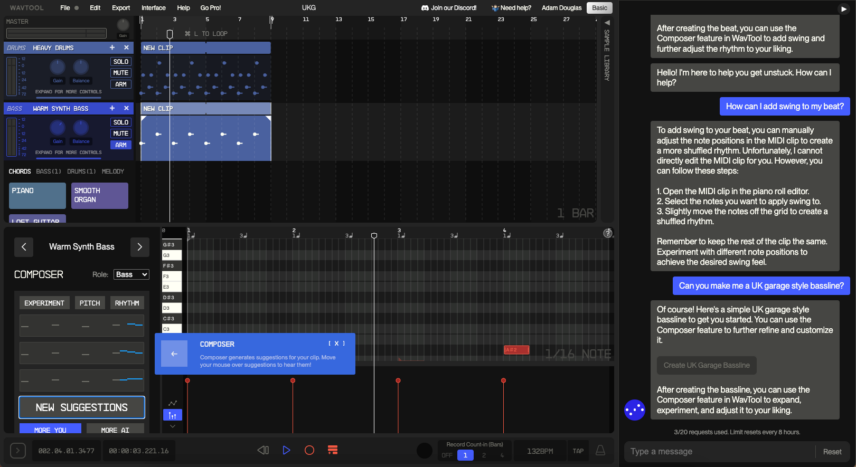Image resolution: width=856 pixels, height=467 pixels.
Task: Open the Export menu
Action: (121, 8)
